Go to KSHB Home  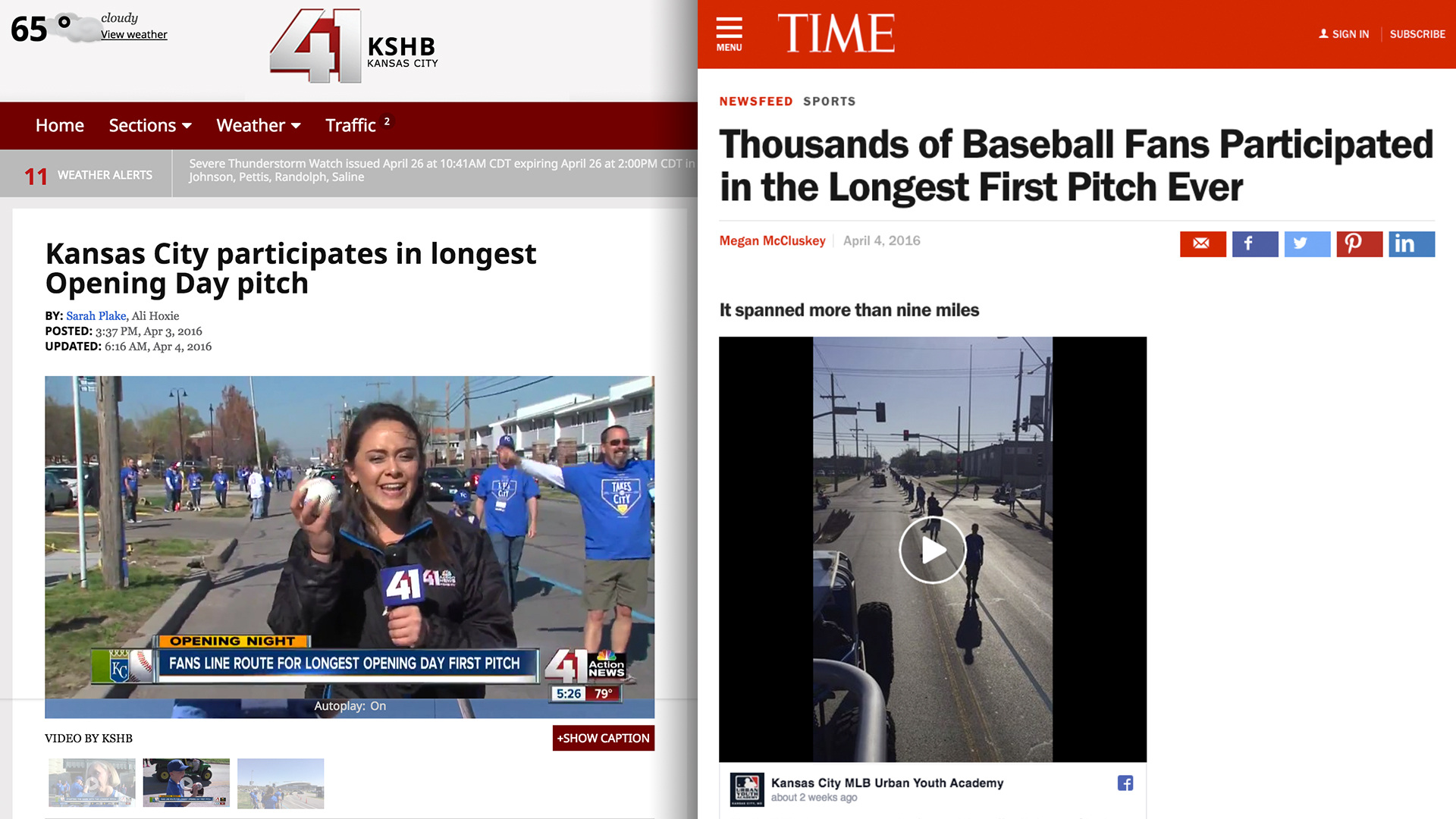[x=60, y=126]
